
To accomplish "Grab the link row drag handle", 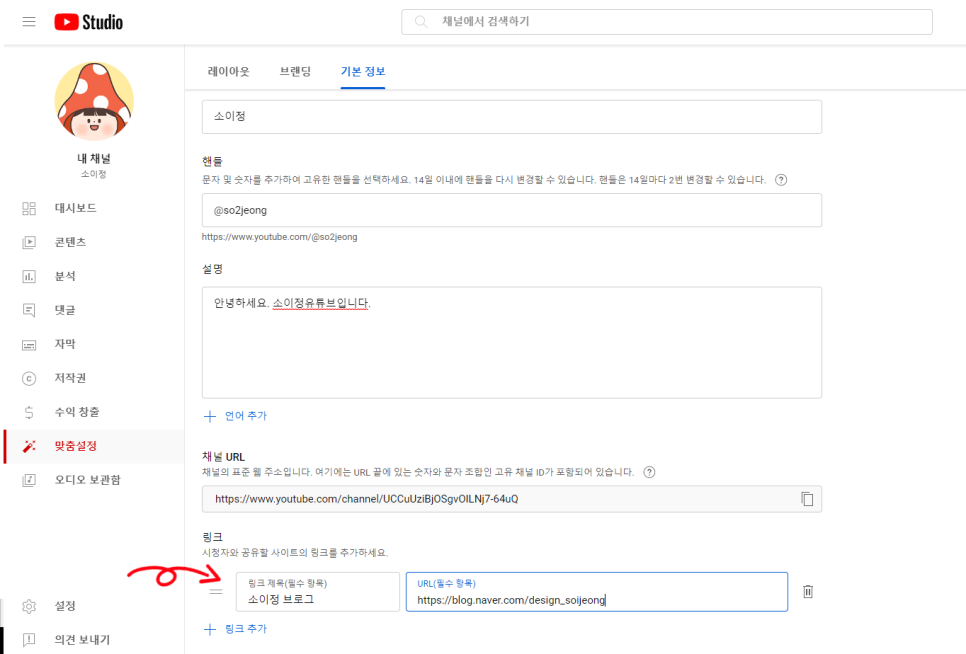I will 215,591.
